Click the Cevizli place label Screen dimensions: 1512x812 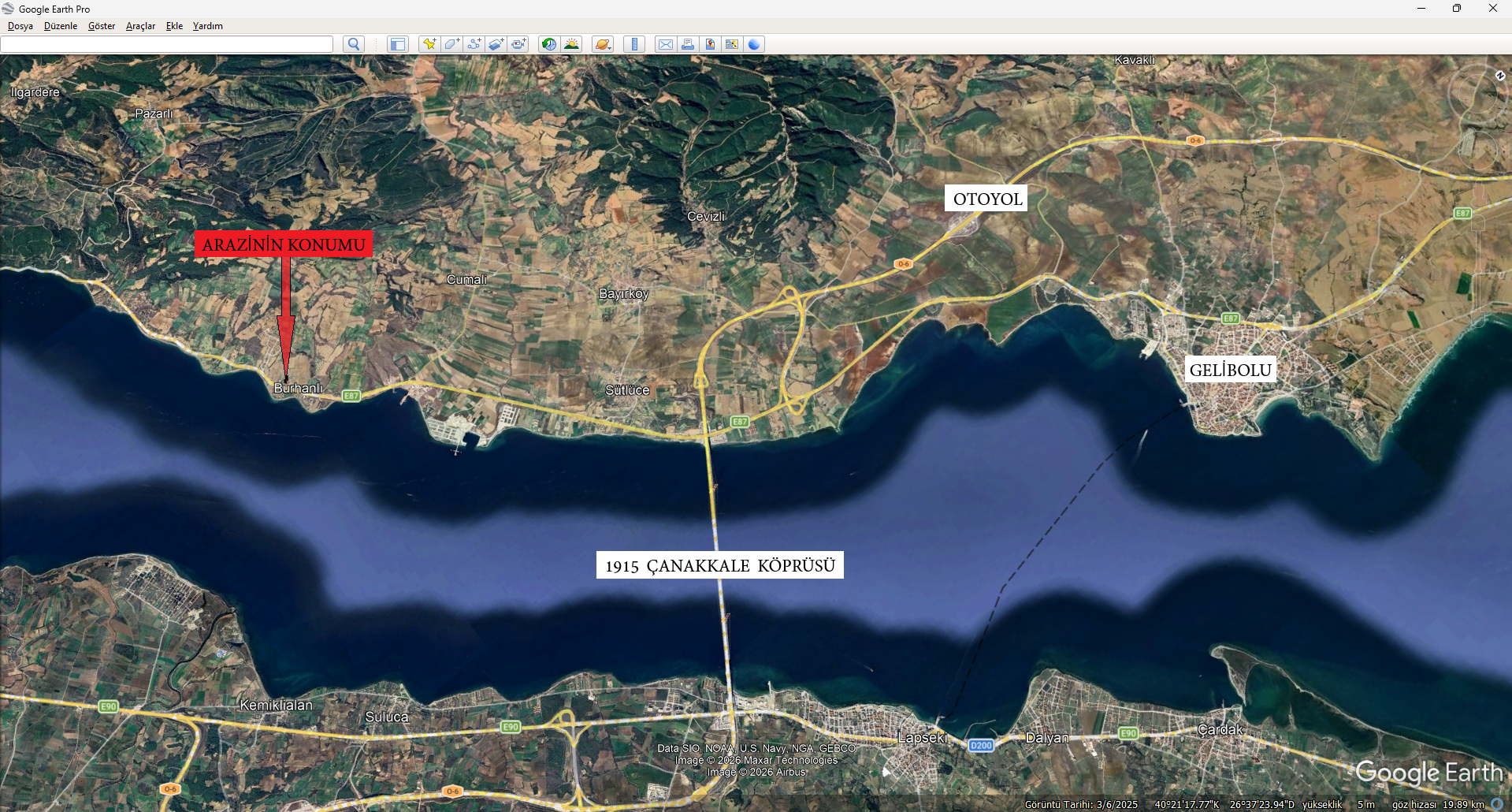coord(706,216)
